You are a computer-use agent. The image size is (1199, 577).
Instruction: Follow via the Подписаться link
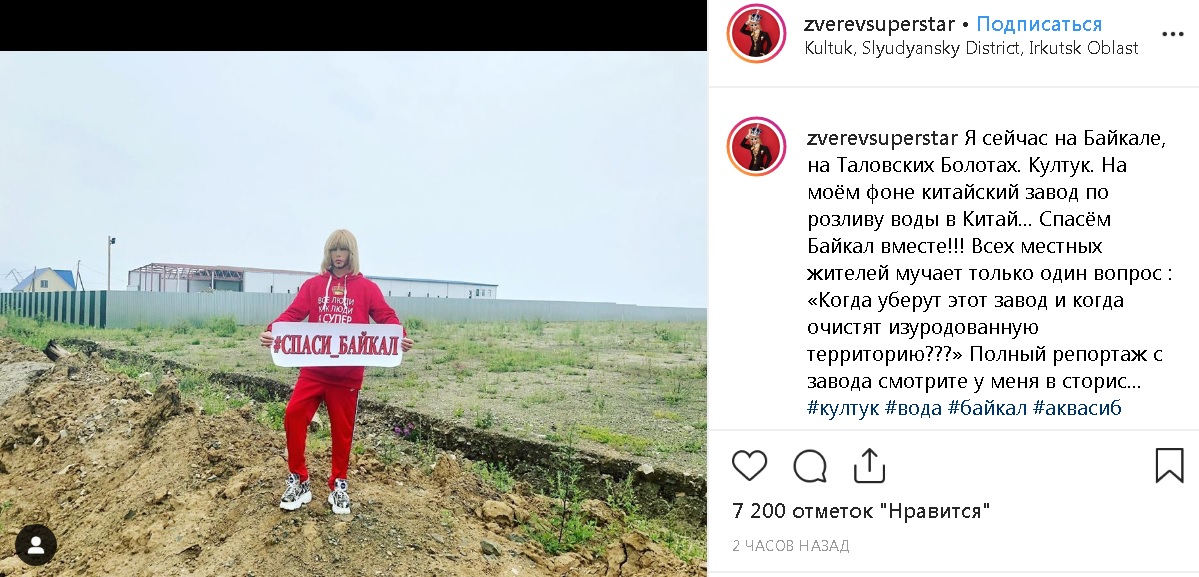coord(1039,24)
